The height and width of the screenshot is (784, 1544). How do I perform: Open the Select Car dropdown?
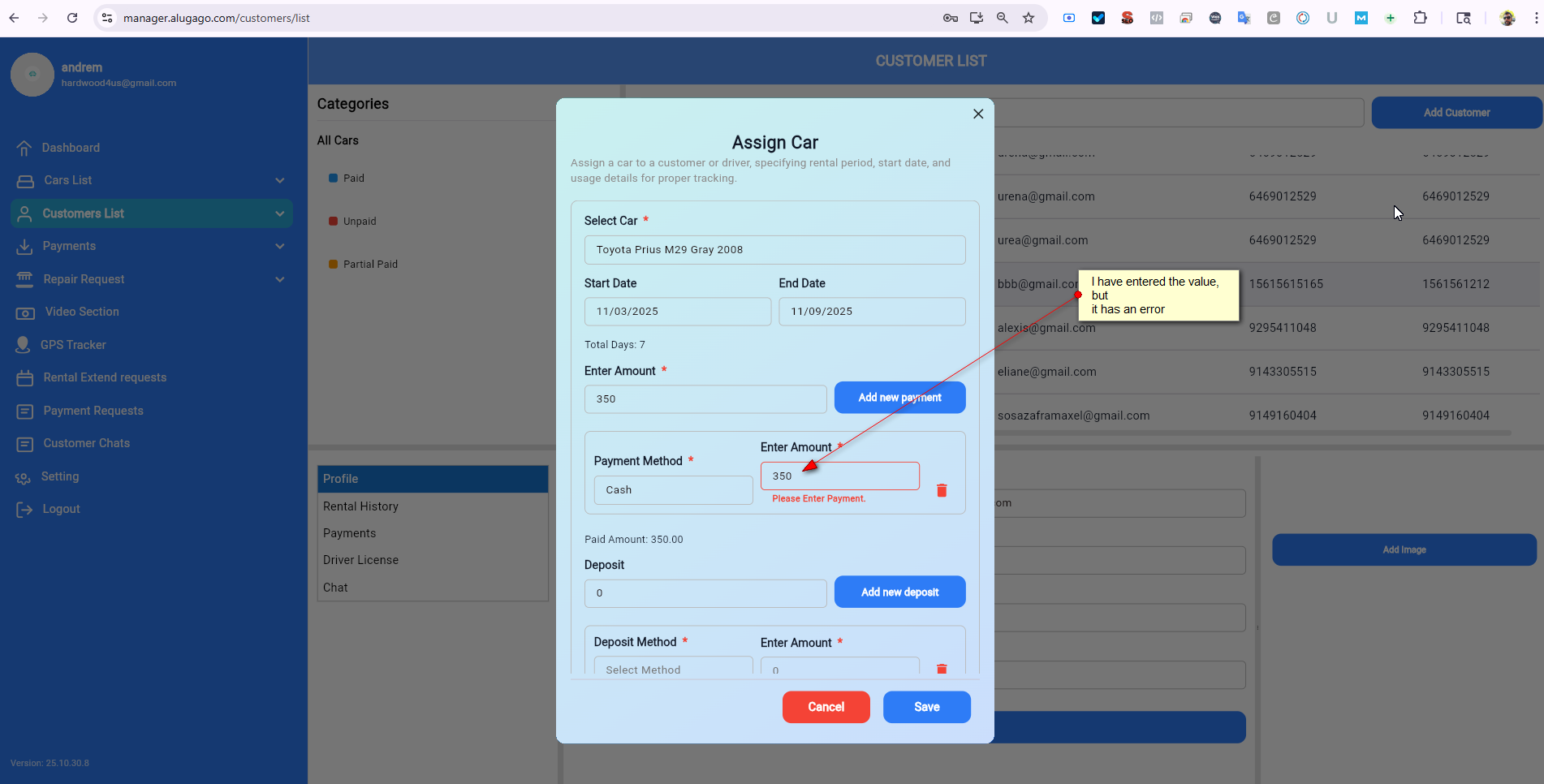click(x=774, y=250)
